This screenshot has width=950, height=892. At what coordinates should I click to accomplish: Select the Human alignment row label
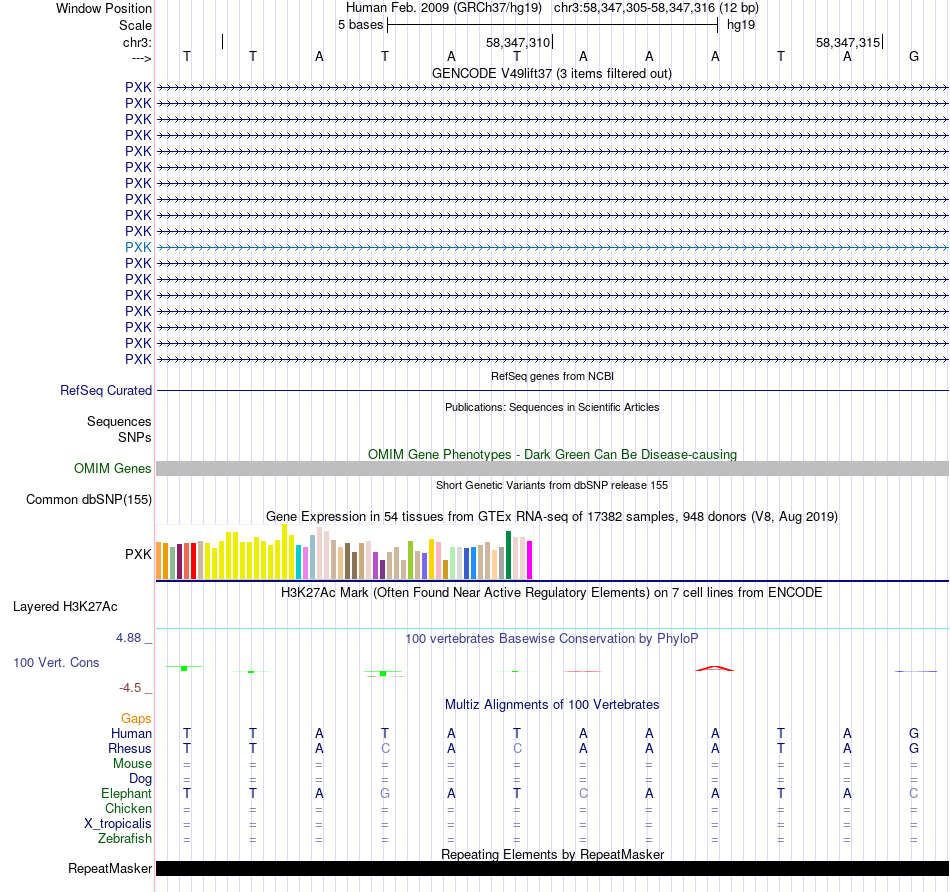131,733
